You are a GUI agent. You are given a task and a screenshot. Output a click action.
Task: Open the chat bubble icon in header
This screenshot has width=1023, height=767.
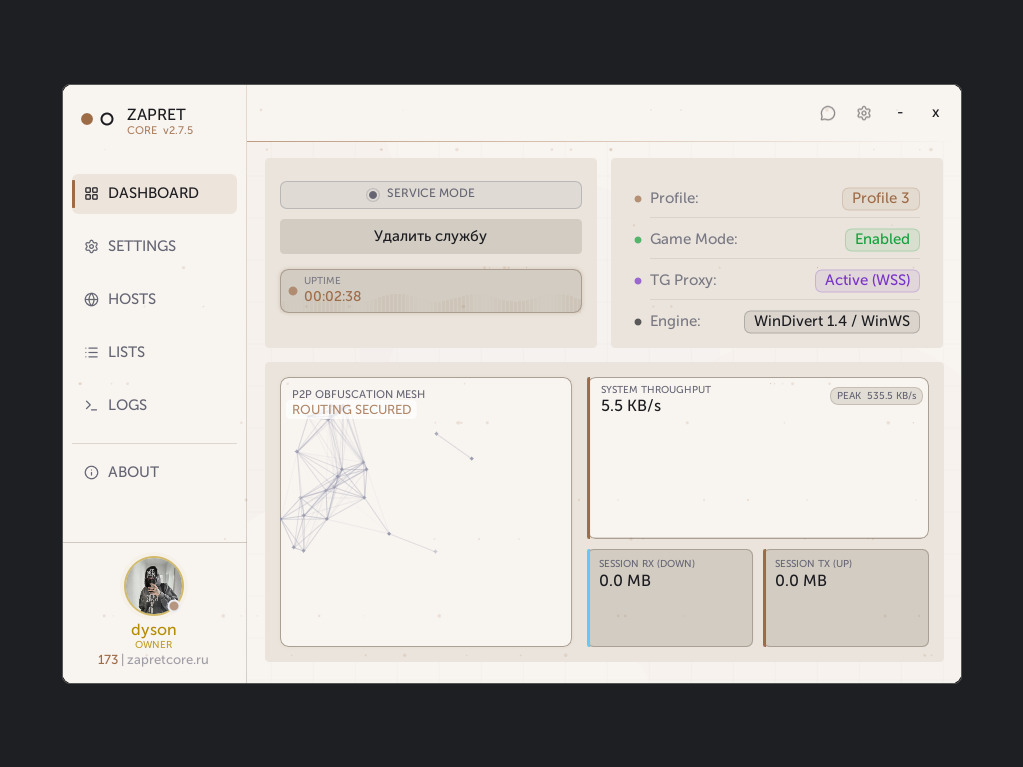pyautogui.click(x=827, y=113)
